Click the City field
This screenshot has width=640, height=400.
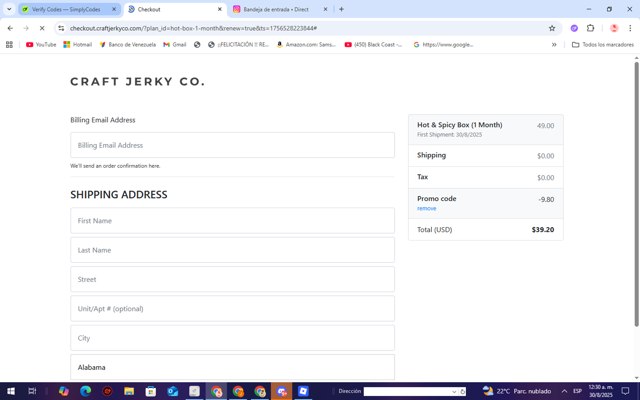[x=232, y=338]
